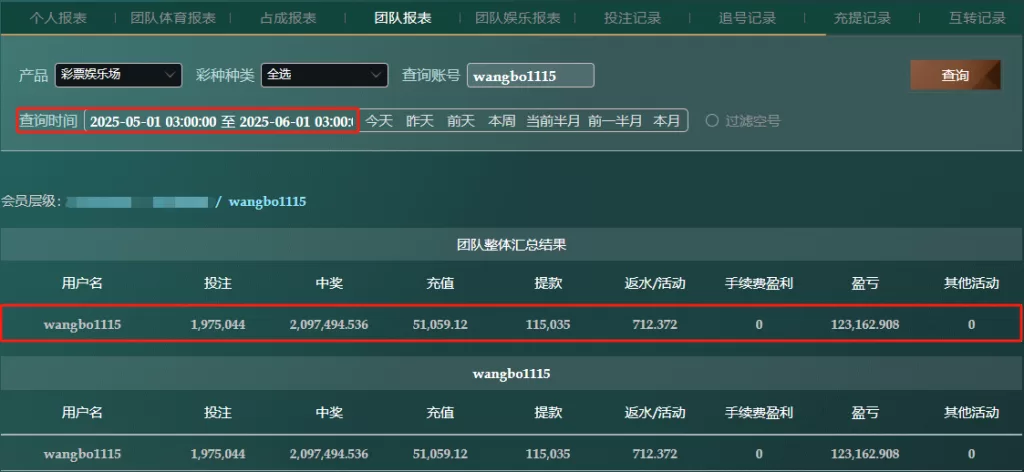Click the wangbo1115 title above second table
This screenshot has width=1024, height=472.
[x=511, y=374]
